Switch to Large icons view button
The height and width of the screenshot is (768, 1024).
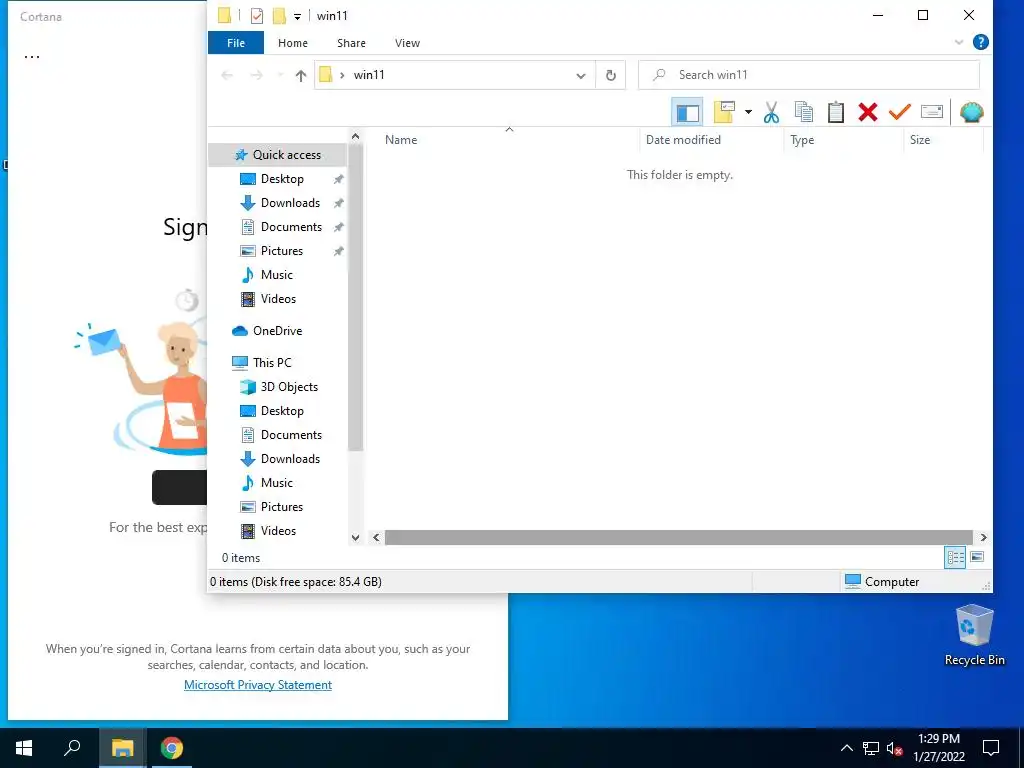977,558
